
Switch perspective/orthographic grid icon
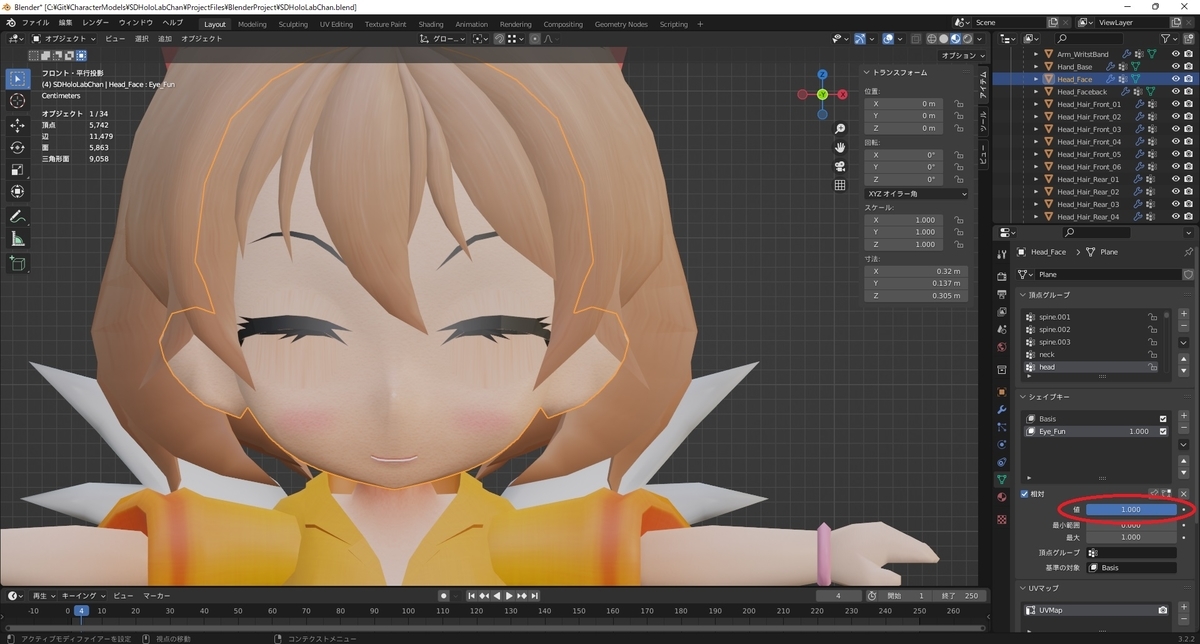coord(841,185)
